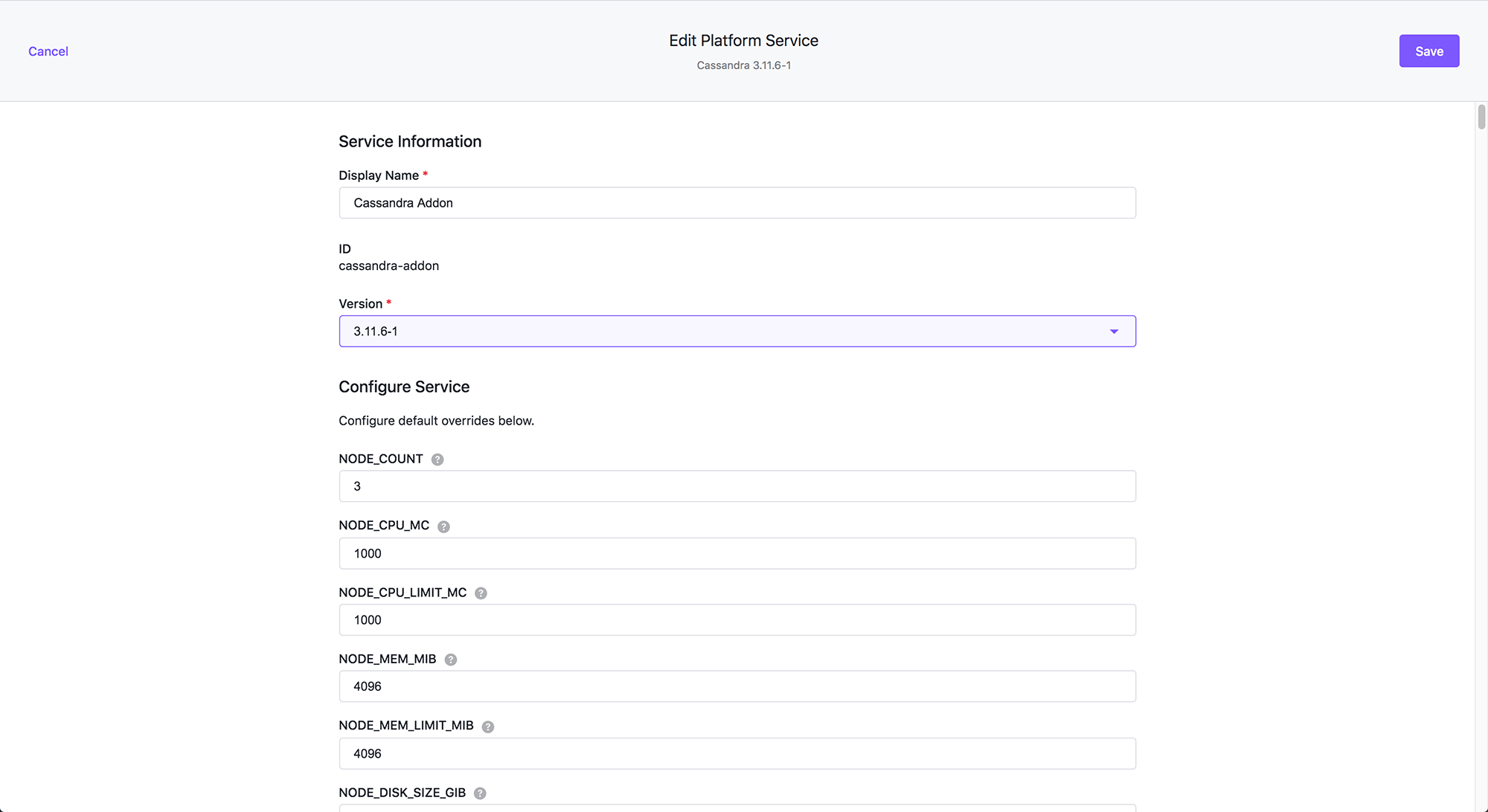Image resolution: width=1488 pixels, height=812 pixels.
Task: Click the cassandra-addon ID text
Action: (x=388, y=266)
